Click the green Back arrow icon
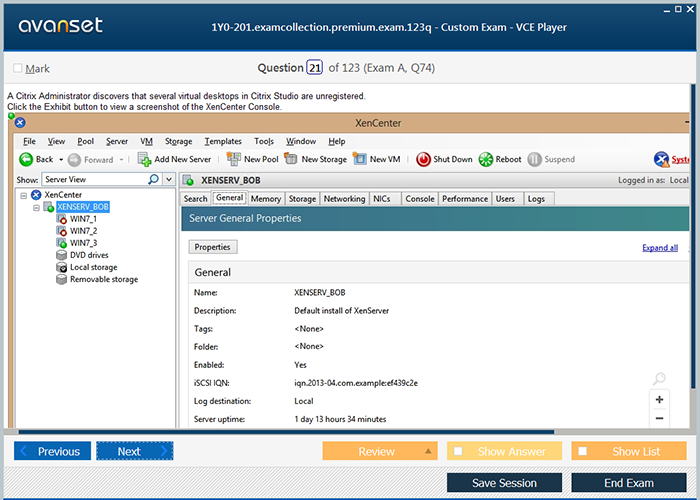Screen dimensions: 700x500 point(26,159)
